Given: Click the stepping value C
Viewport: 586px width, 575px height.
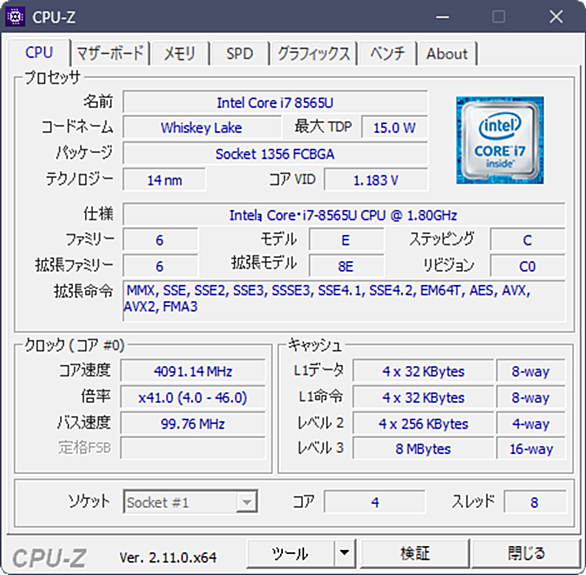Looking at the screenshot, I should [527, 239].
